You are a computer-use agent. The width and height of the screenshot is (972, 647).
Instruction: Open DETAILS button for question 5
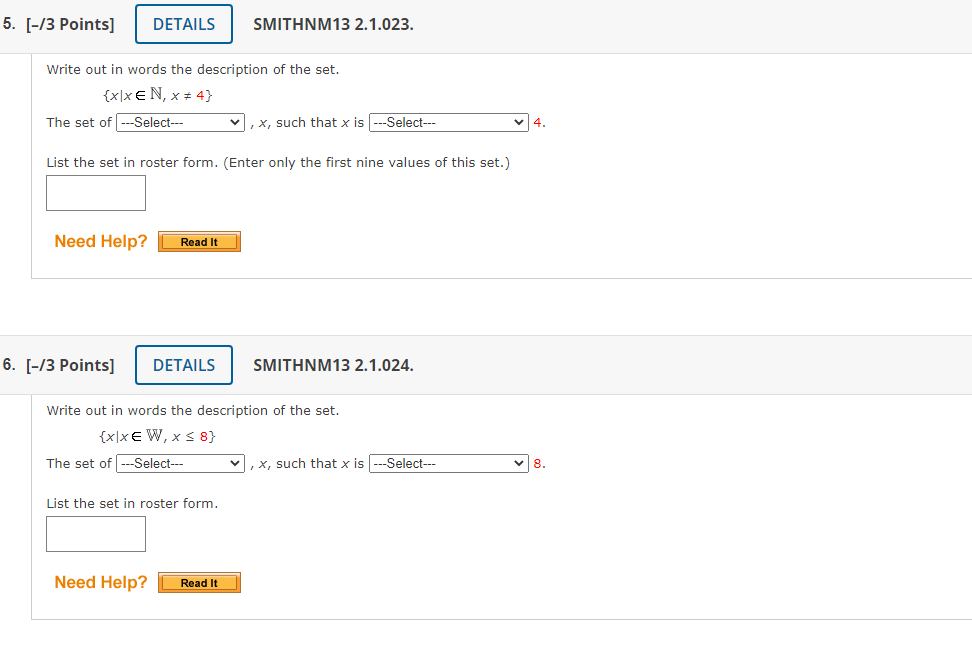[x=183, y=24]
